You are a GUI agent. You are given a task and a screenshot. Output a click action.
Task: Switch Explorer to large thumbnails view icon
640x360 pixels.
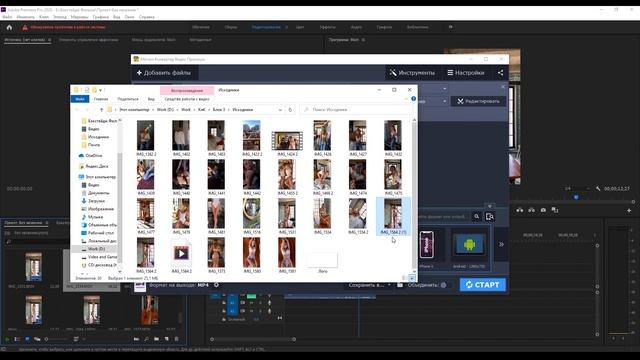click(412, 278)
